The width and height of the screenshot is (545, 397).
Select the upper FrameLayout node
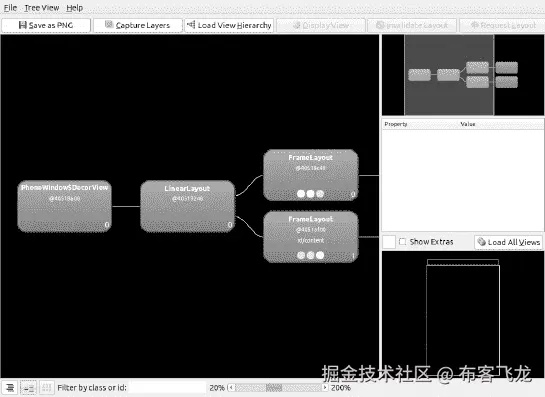click(311, 175)
